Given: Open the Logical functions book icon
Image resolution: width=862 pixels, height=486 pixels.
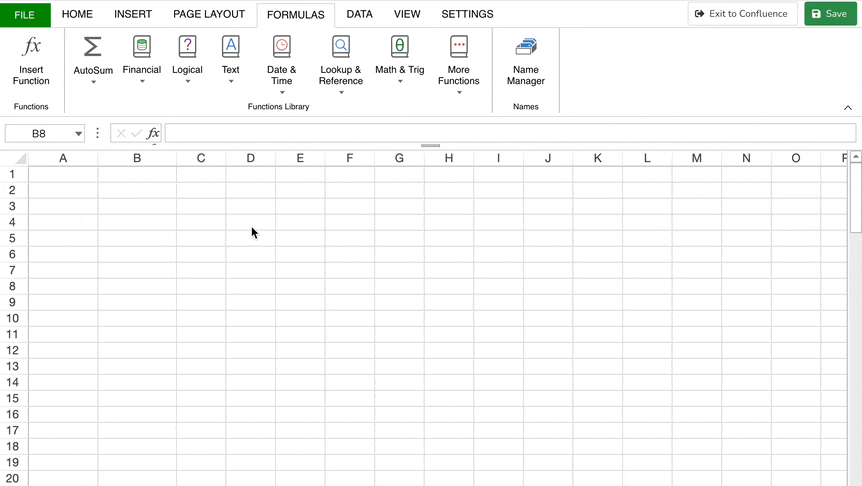Looking at the screenshot, I should click(x=187, y=47).
